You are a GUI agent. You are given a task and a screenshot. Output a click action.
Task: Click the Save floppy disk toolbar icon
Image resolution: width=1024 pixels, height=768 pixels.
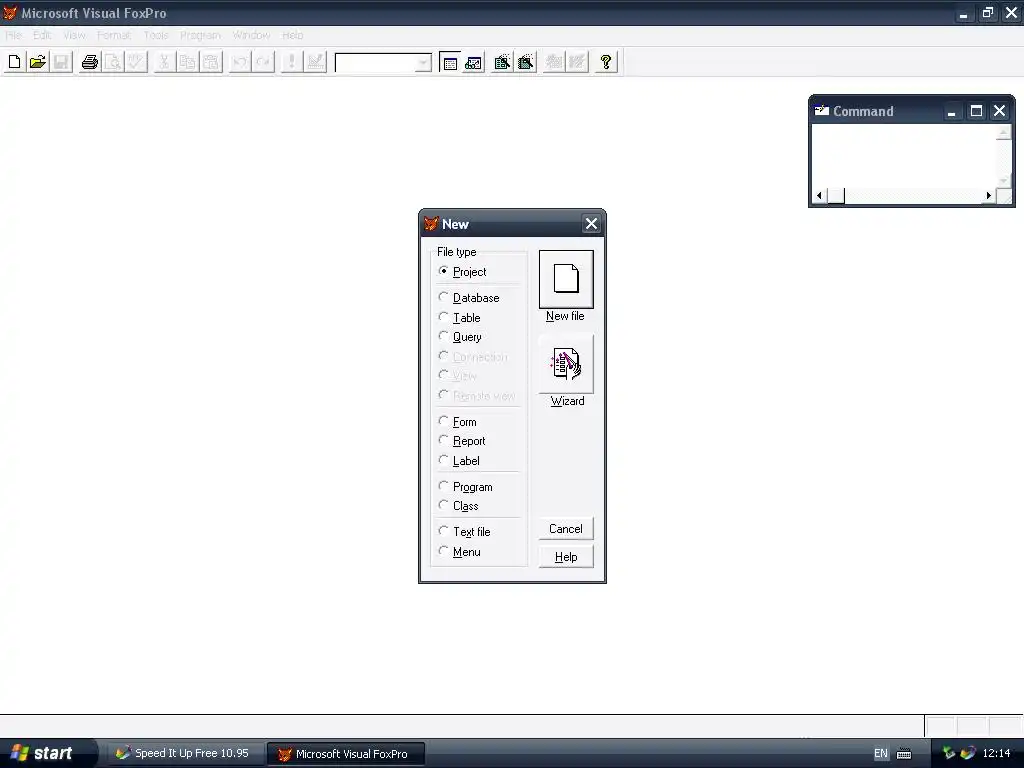pyautogui.click(x=61, y=62)
